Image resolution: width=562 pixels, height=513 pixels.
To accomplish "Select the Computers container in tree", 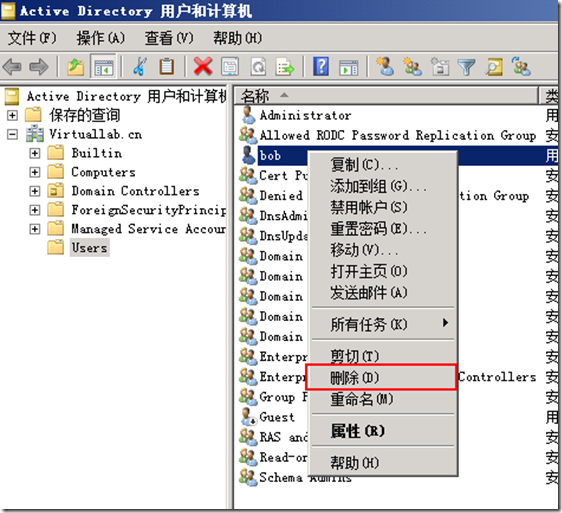I will click(104, 172).
